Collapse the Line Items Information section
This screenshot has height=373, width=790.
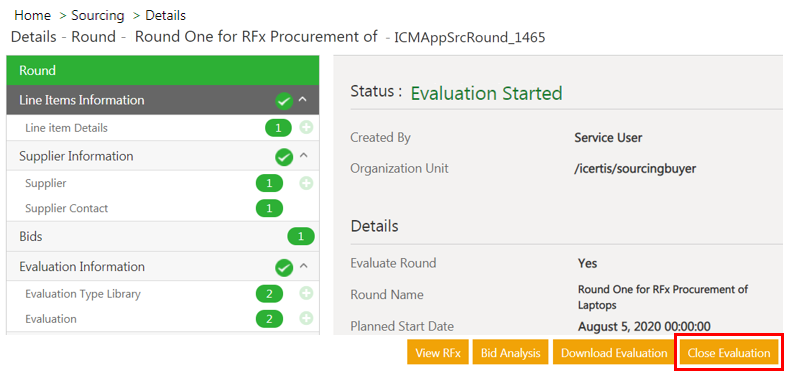[303, 100]
